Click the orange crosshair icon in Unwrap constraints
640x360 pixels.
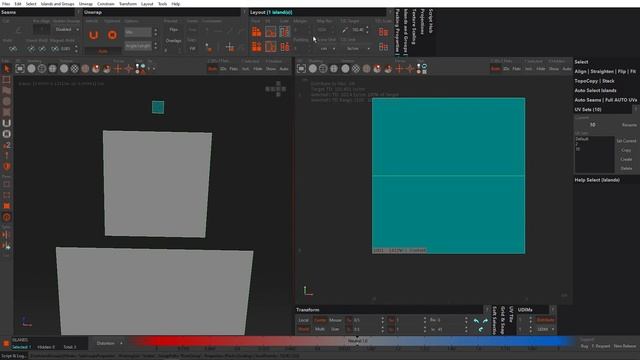pos(230,47)
